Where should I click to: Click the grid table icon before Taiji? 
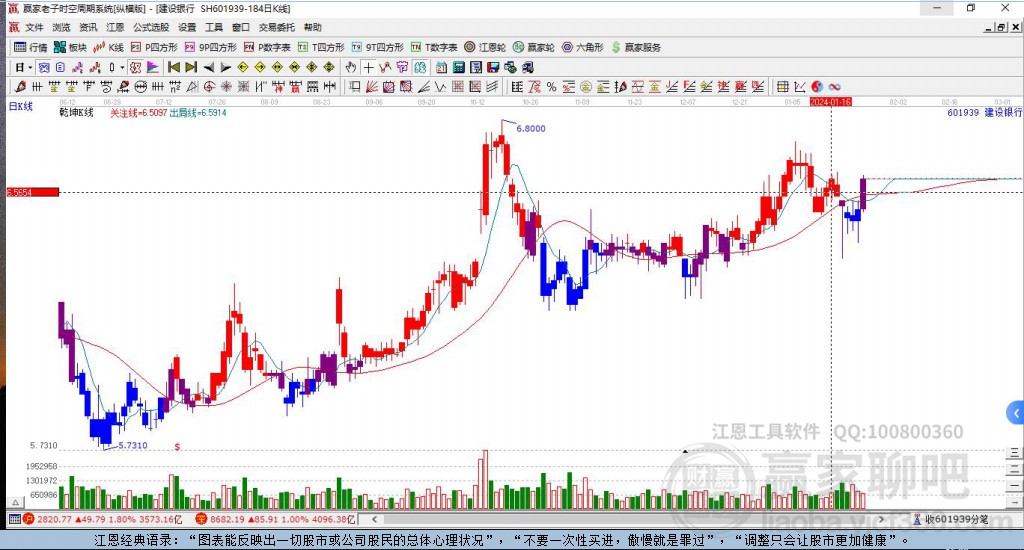(782, 86)
